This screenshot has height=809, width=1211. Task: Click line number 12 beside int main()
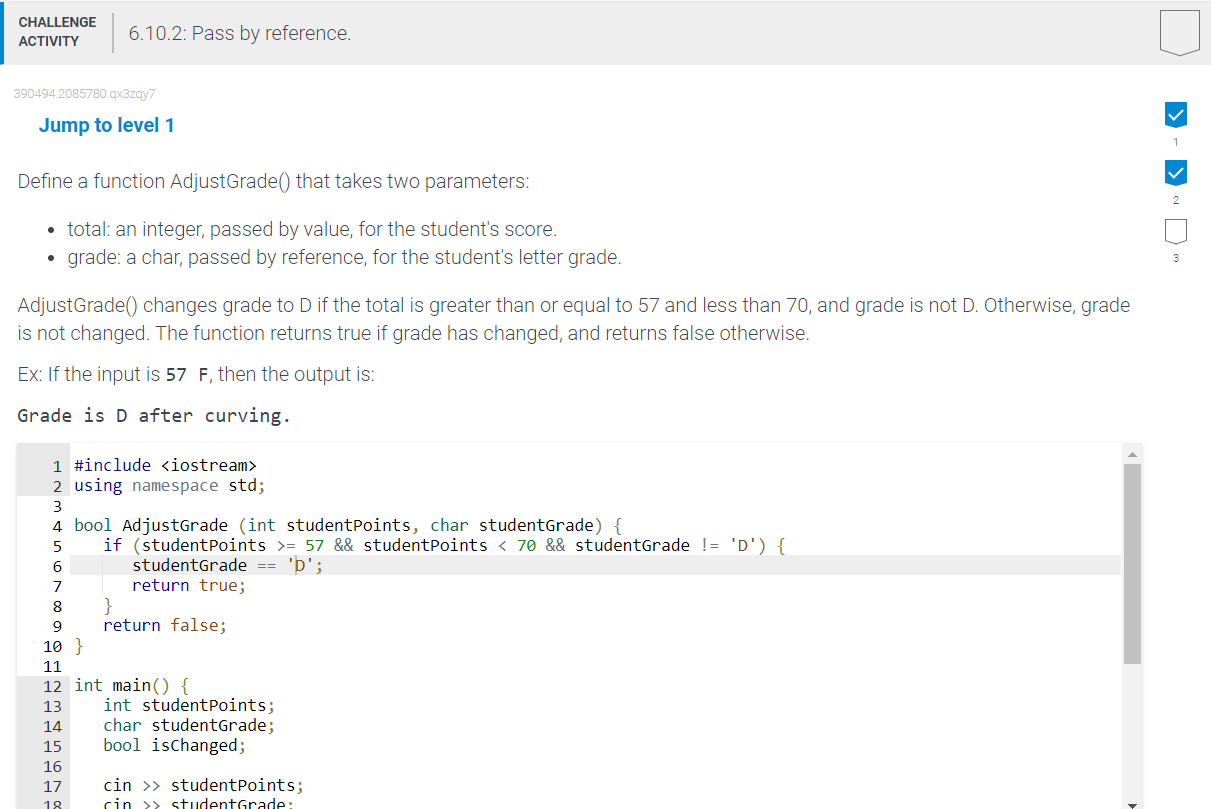pos(55,685)
